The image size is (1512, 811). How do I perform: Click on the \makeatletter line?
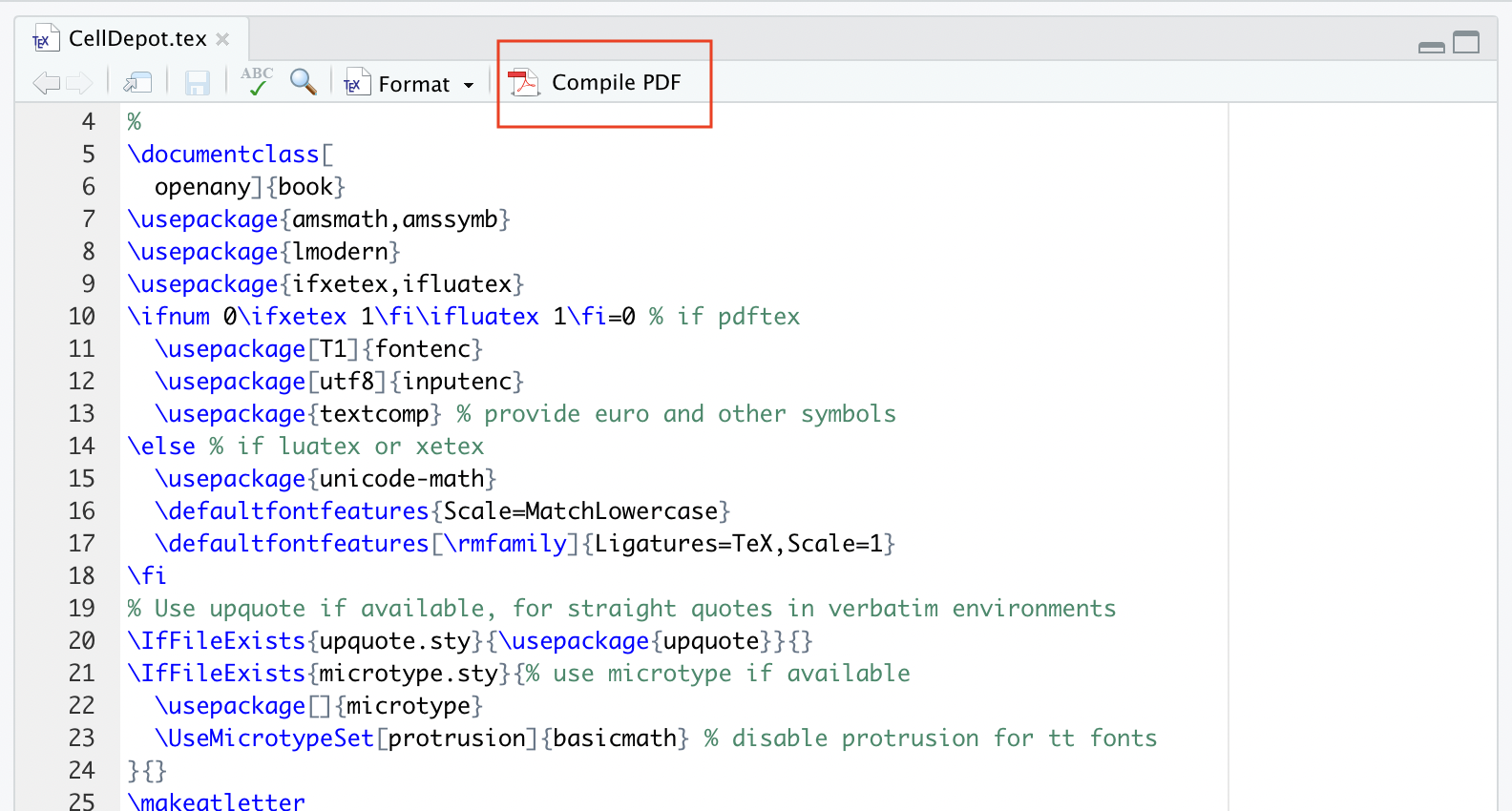coord(216,801)
